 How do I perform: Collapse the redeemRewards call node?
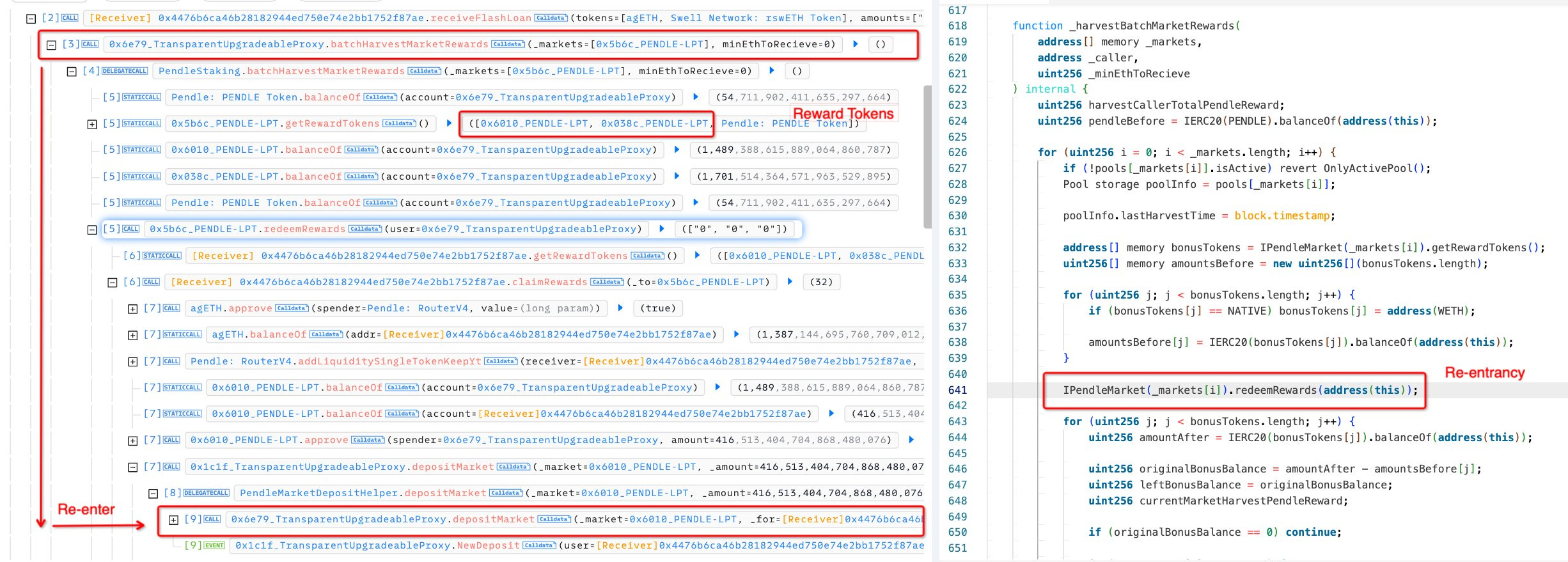click(92, 230)
